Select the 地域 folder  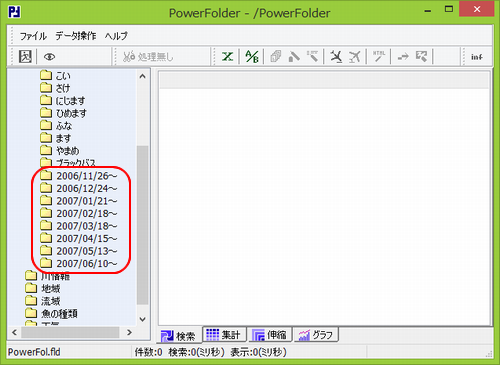(x=43, y=288)
